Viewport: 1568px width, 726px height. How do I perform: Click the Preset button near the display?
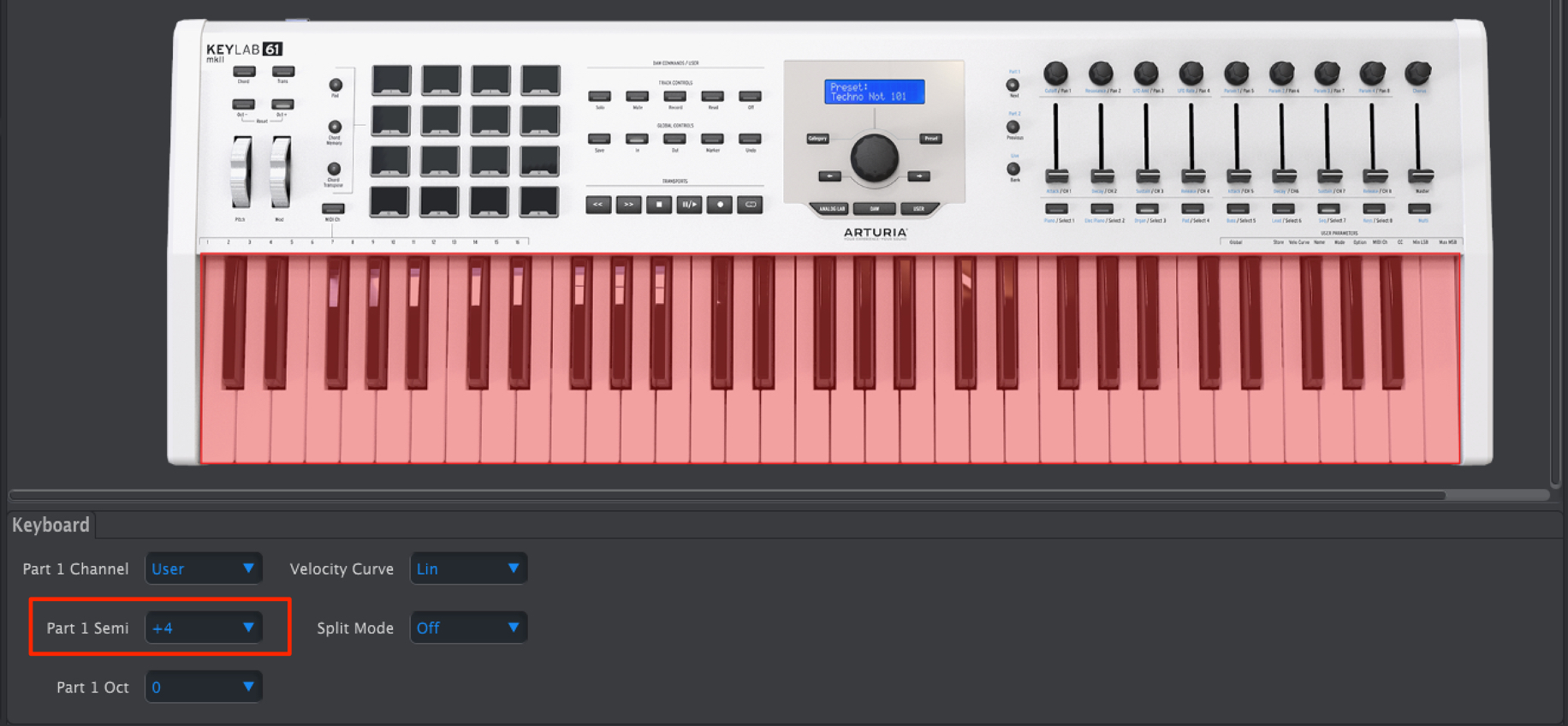click(931, 138)
